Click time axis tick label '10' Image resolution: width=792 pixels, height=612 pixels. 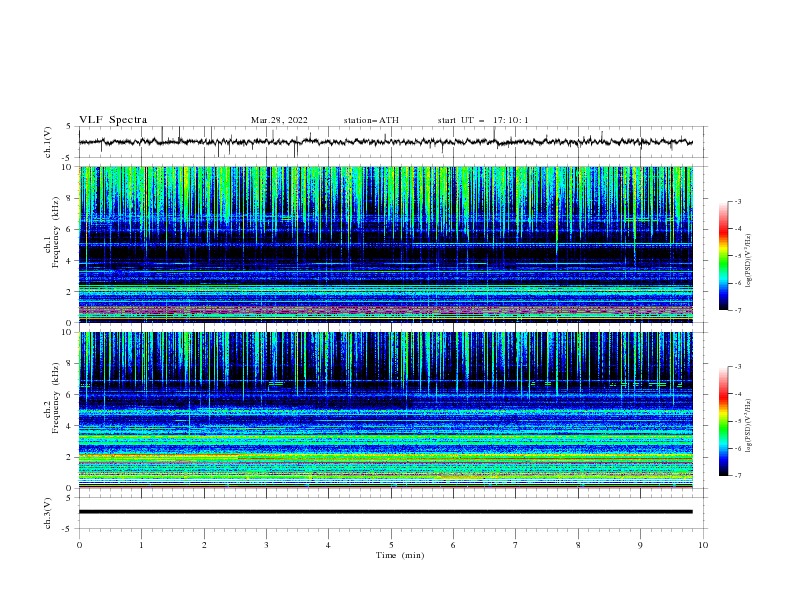pyautogui.click(x=703, y=545)
